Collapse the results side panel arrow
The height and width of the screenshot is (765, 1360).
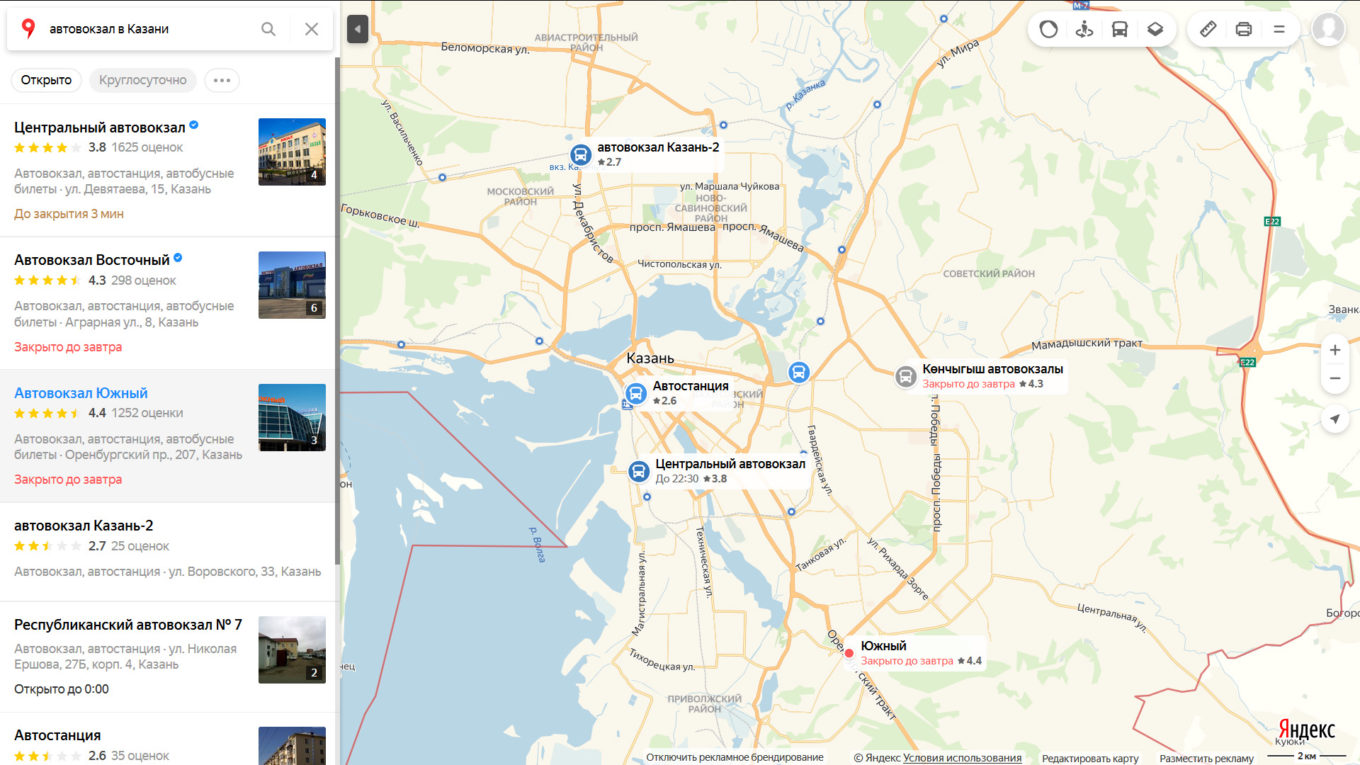click(358, 29)
